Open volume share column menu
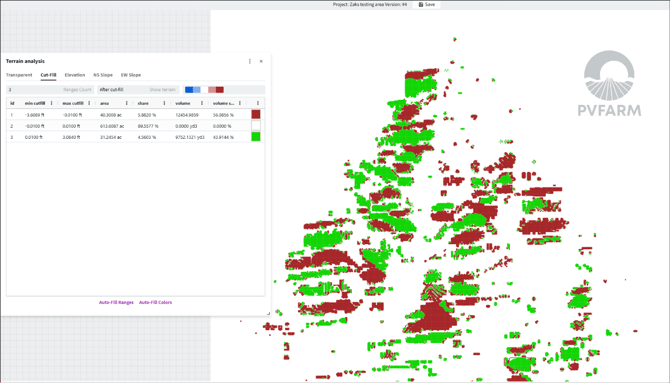 240,103
